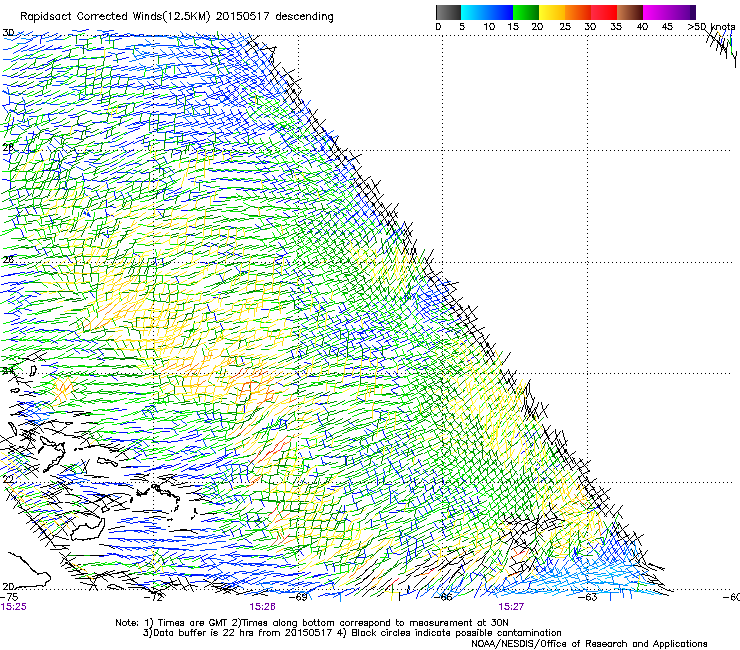
Task: Click the 'NOAA/NESDIS/Office of Research and Applications' credit
Action: (589, 644)
